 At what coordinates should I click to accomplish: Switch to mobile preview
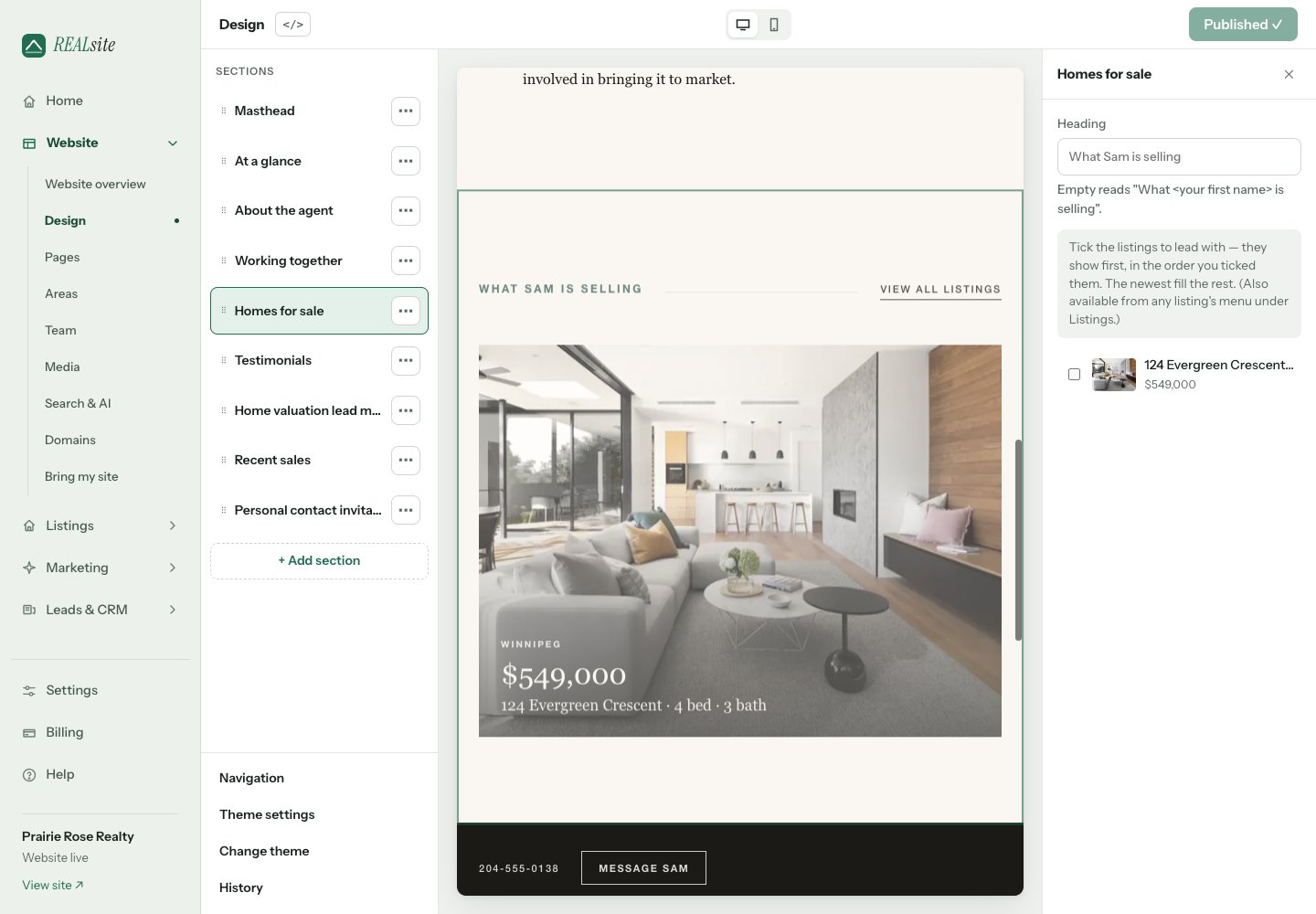tap(774, 25)
